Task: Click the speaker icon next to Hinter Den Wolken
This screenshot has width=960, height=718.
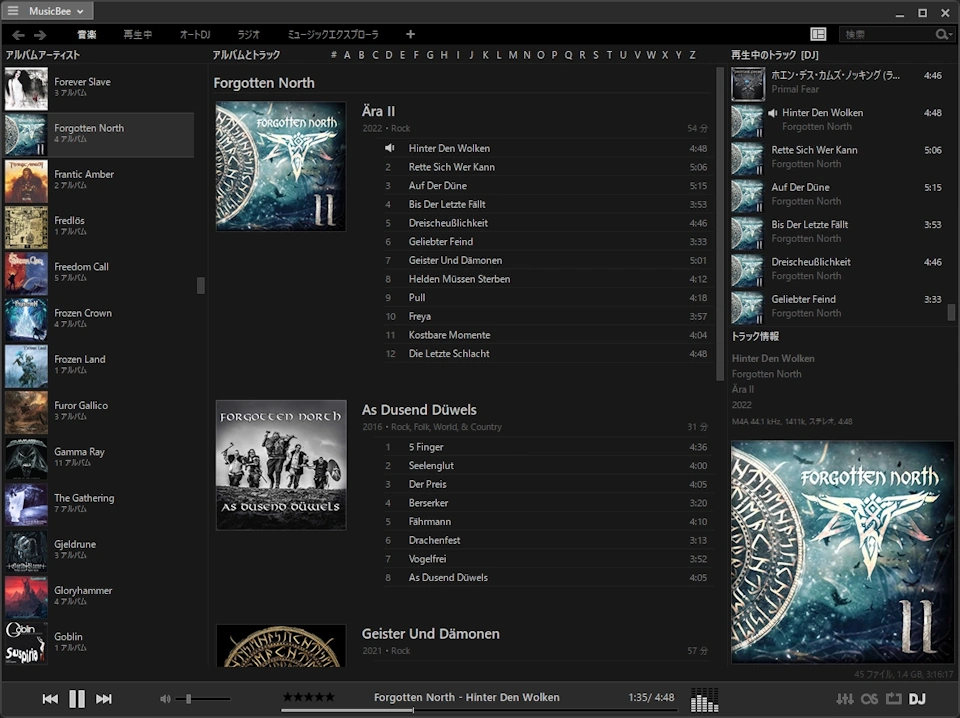Action: [x=389, y=147]
